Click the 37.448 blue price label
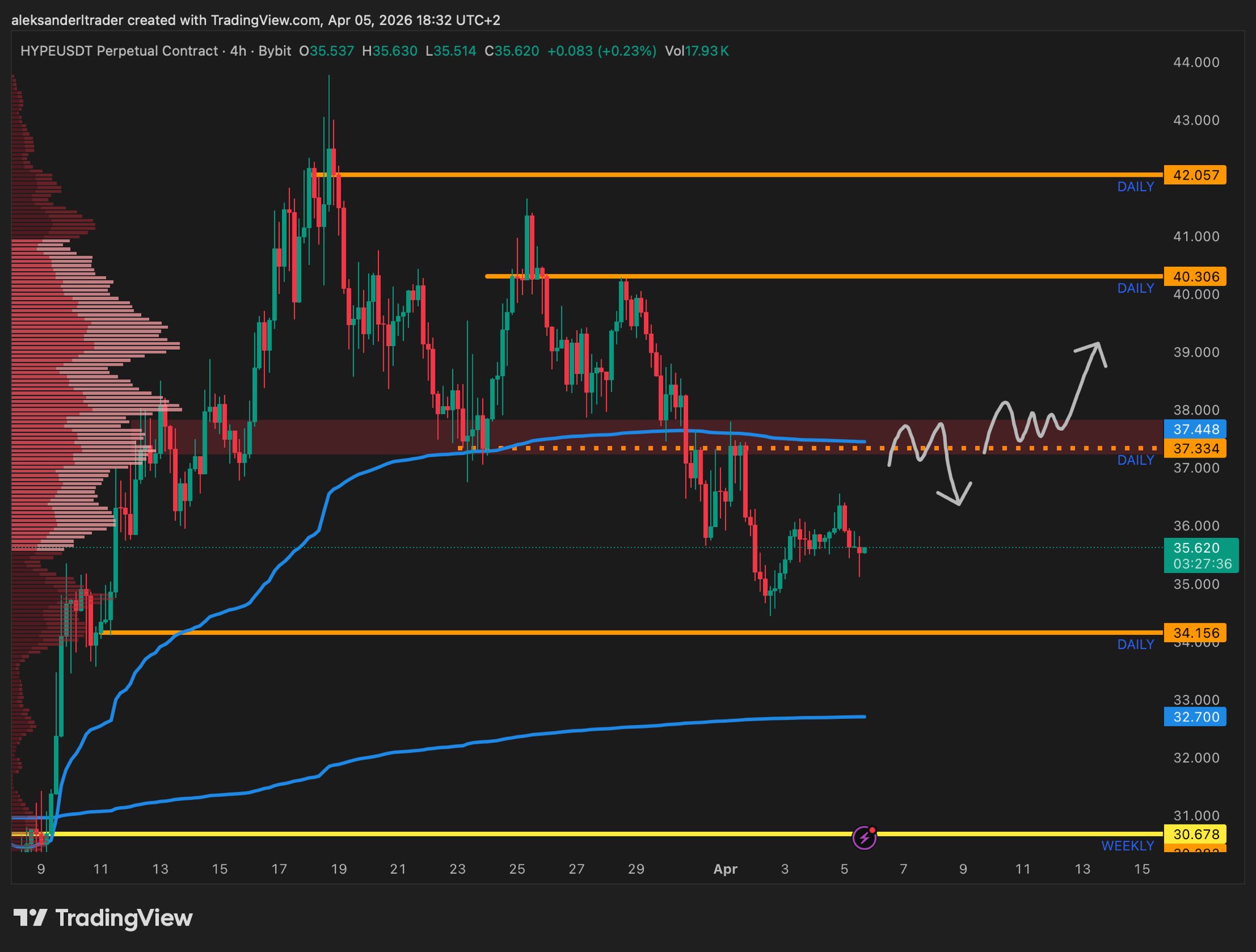Image resolution: width=1256 pixels, height=952 pixels. coord(1195,429)
